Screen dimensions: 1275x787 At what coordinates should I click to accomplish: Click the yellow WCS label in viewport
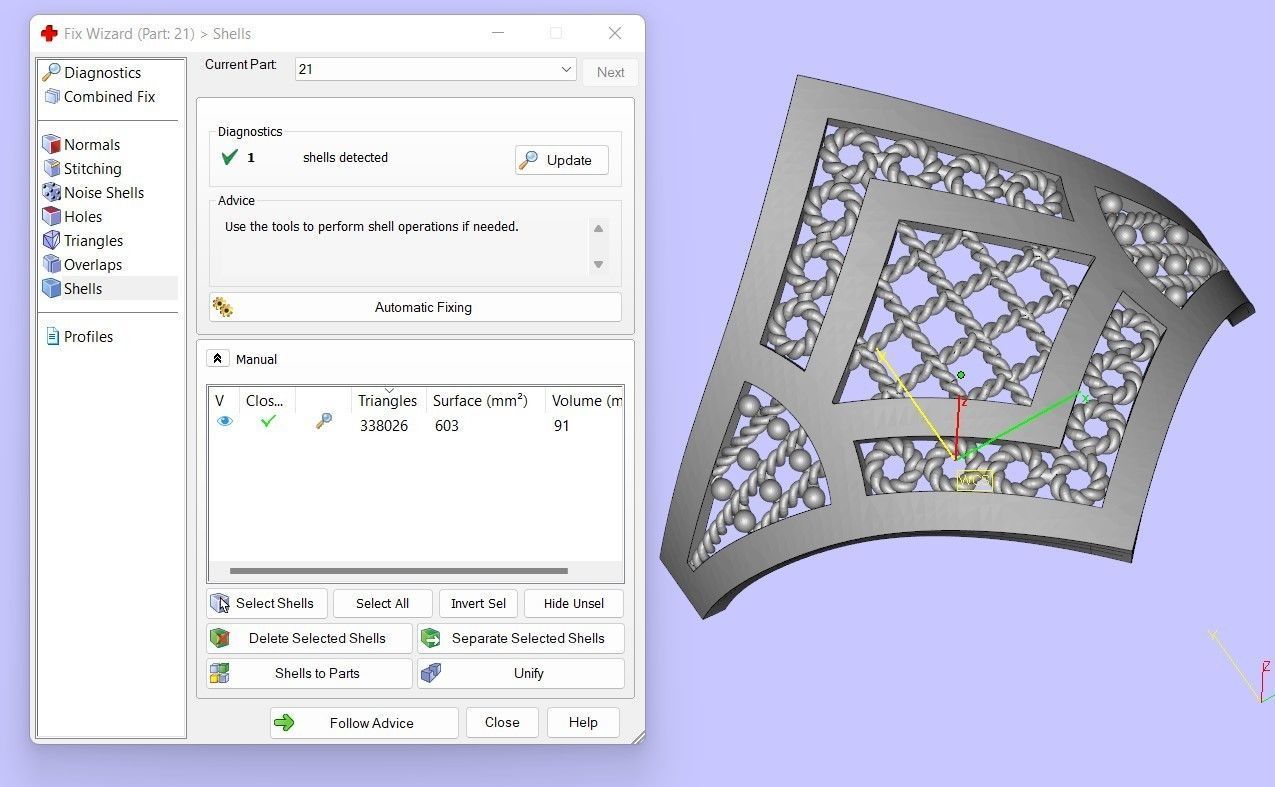974,481
